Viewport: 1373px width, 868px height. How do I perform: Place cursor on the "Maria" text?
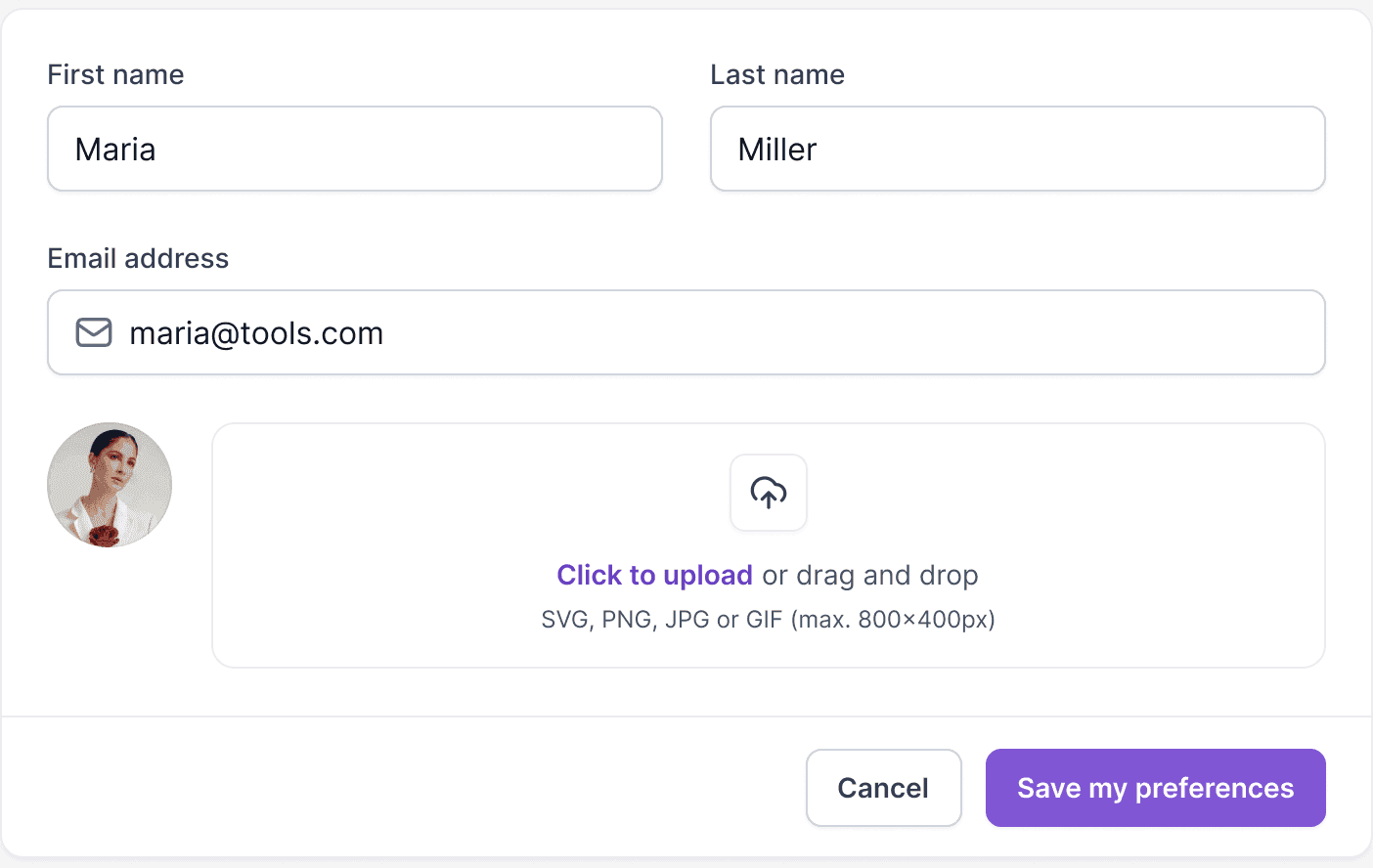coord(115,150)
